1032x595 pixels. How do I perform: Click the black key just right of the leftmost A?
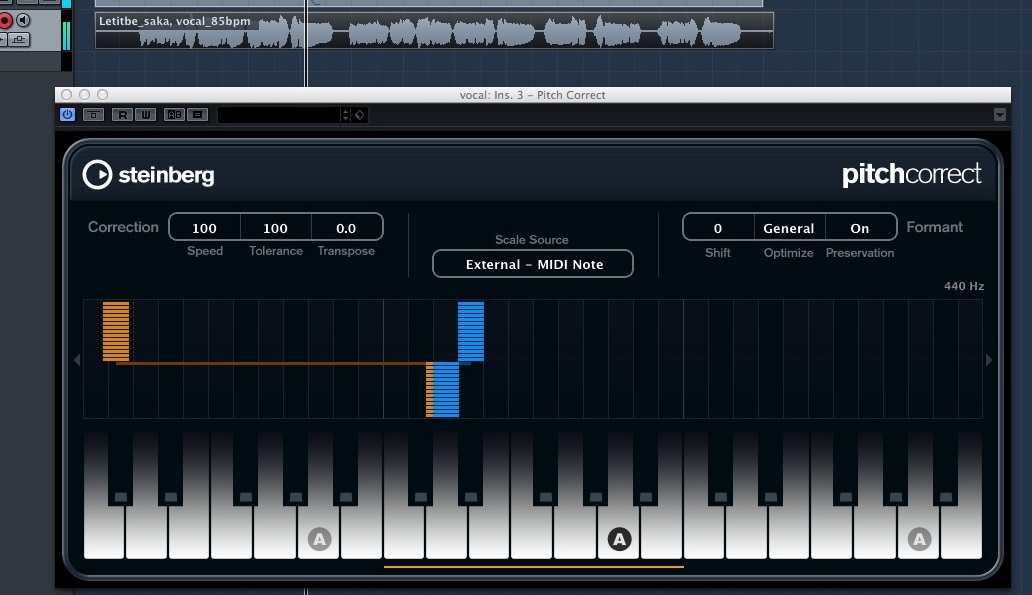tap(346, 467)
